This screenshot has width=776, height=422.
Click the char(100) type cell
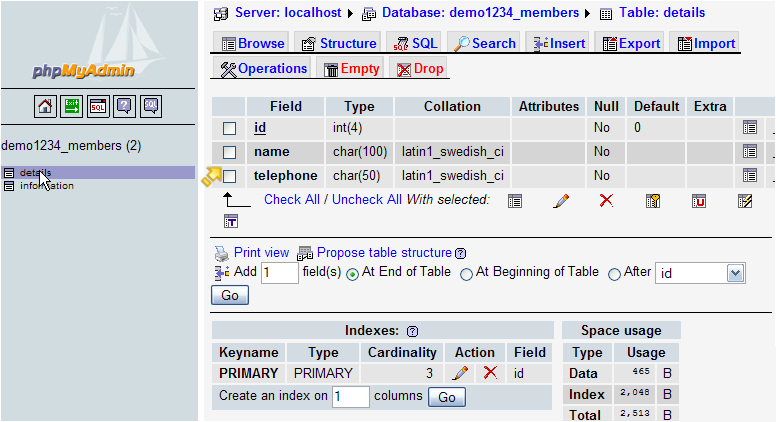tap(360, 151)
